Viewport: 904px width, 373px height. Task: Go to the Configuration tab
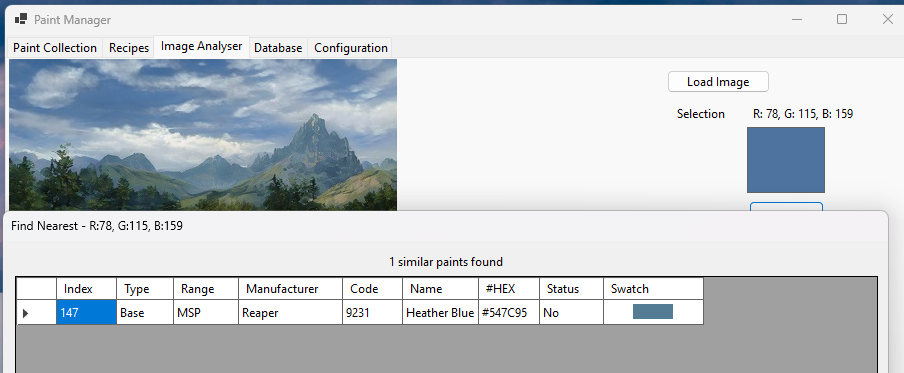[x=351, y=48]
